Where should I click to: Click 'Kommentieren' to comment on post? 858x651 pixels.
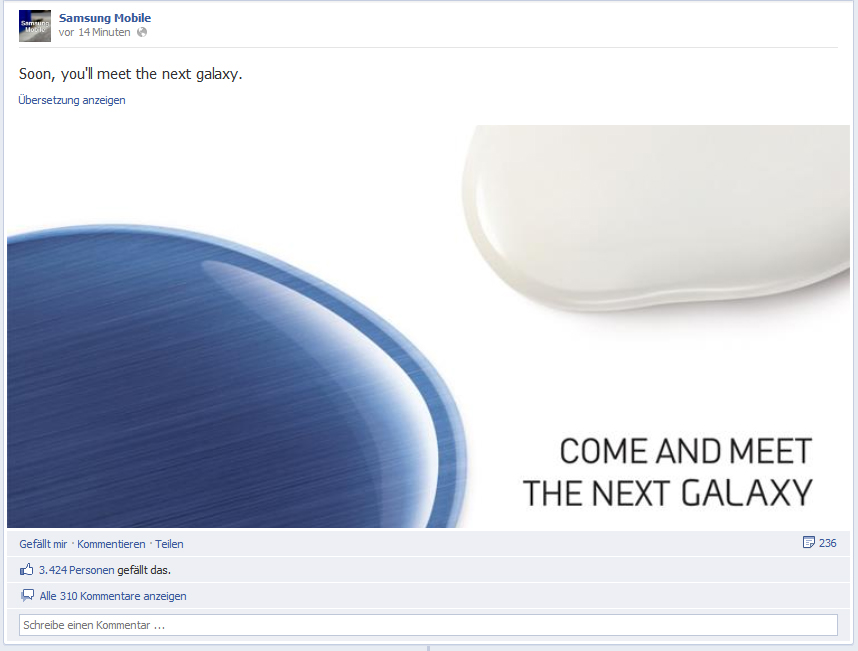[x=111, y=544]
